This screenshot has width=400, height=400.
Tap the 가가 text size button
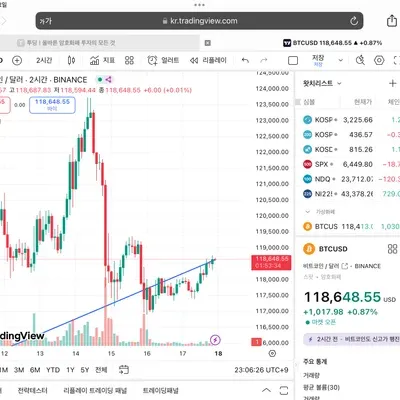point(46,21)
